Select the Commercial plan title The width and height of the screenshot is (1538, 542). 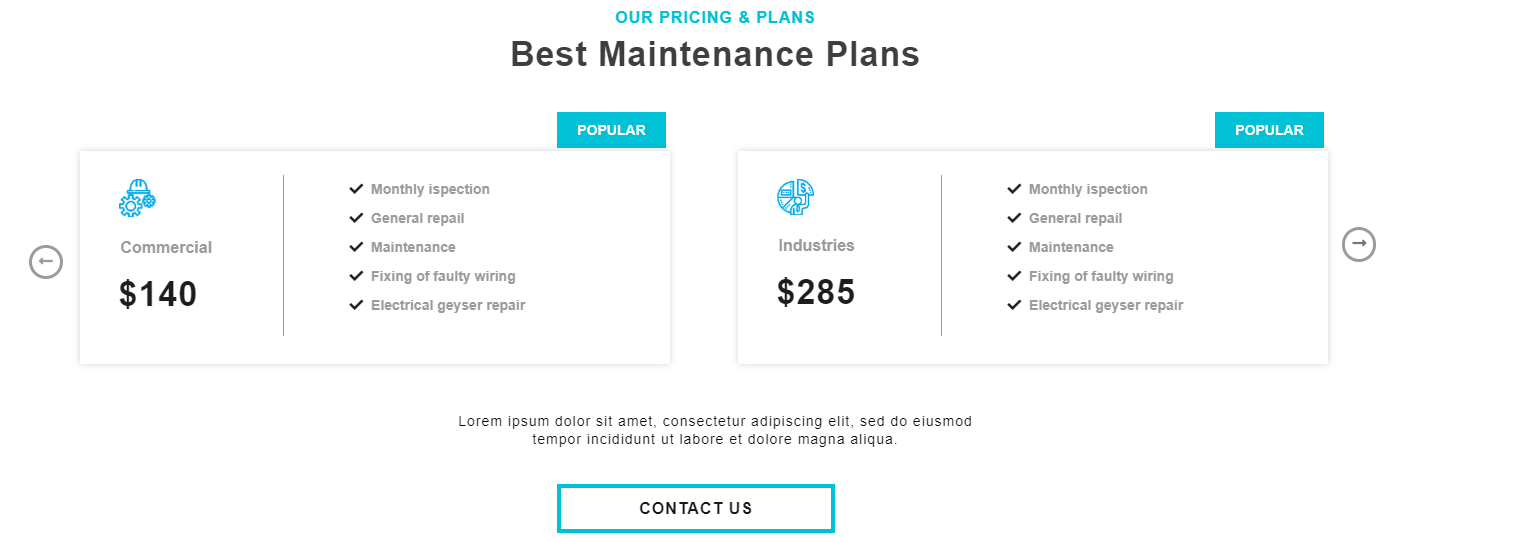point(166,247)
